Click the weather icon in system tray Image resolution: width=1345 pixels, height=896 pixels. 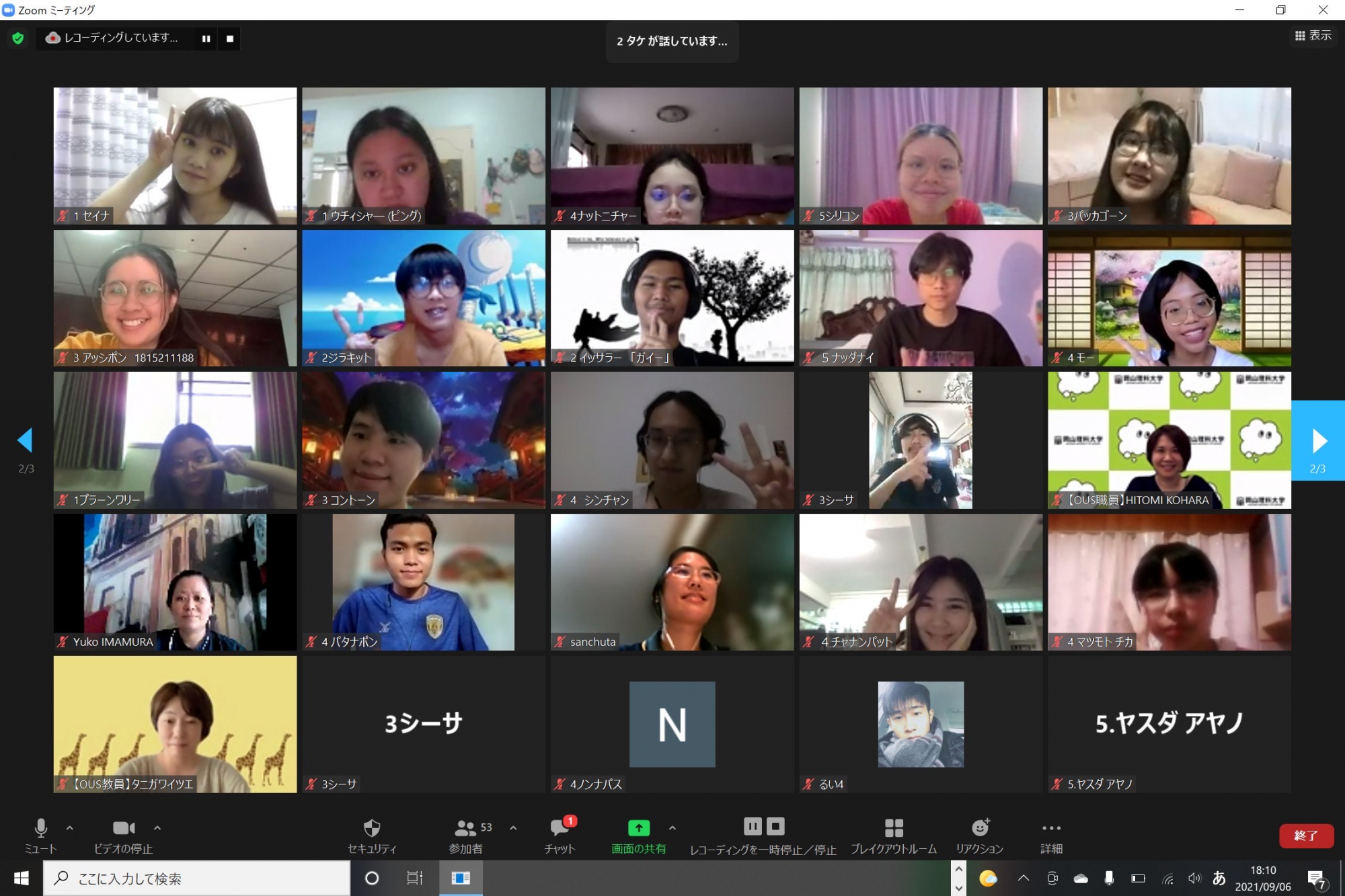988,878
